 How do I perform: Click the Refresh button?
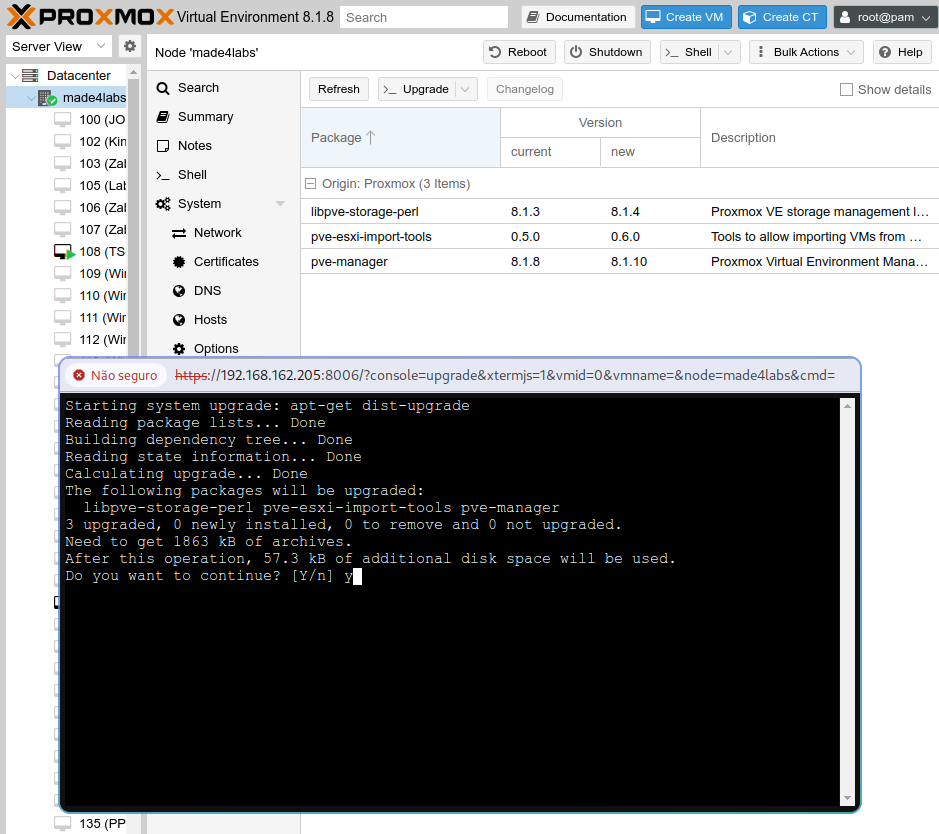pyautogui.click(x=339, y=89)
